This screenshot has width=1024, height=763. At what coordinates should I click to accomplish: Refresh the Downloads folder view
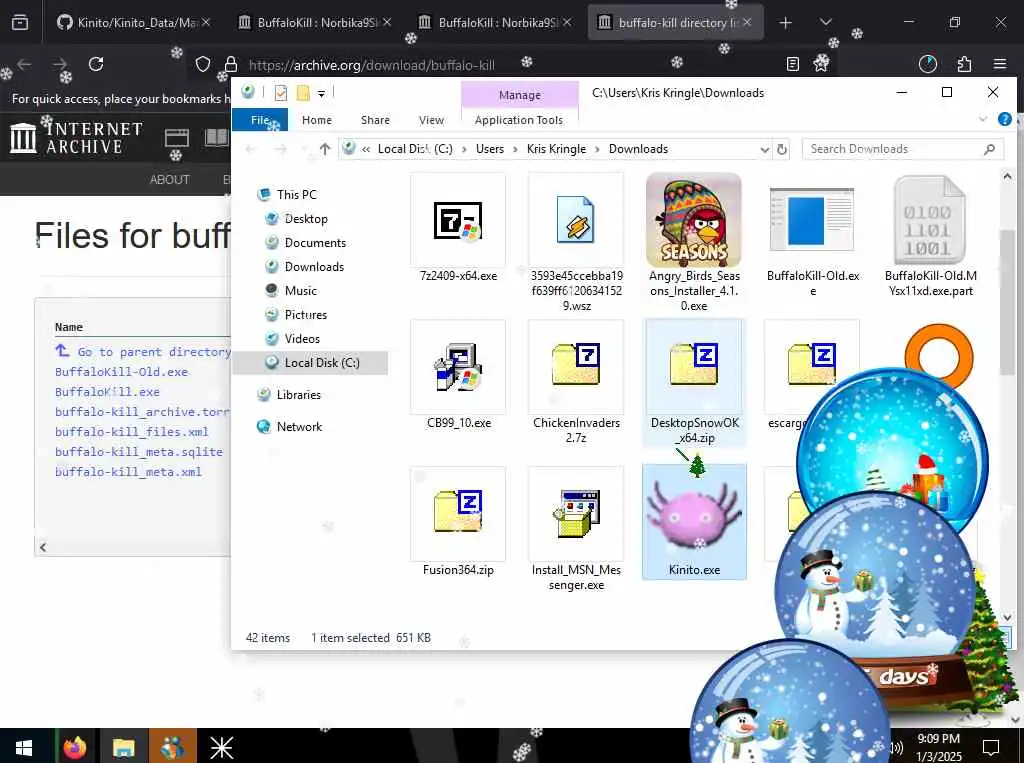[782, 150]
